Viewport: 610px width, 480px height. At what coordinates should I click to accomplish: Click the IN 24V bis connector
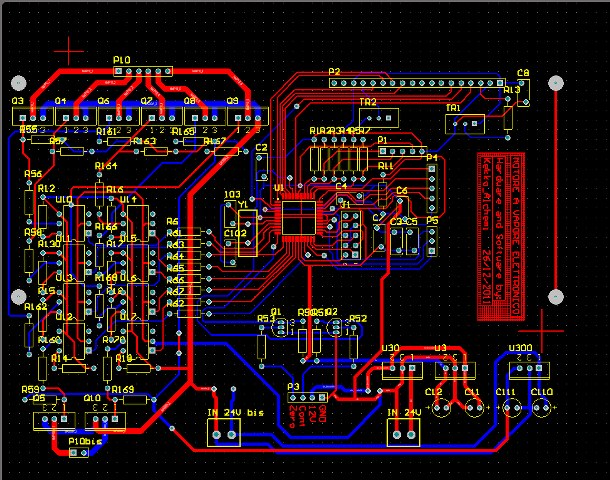pyautogui.click(x=223, y=431)
